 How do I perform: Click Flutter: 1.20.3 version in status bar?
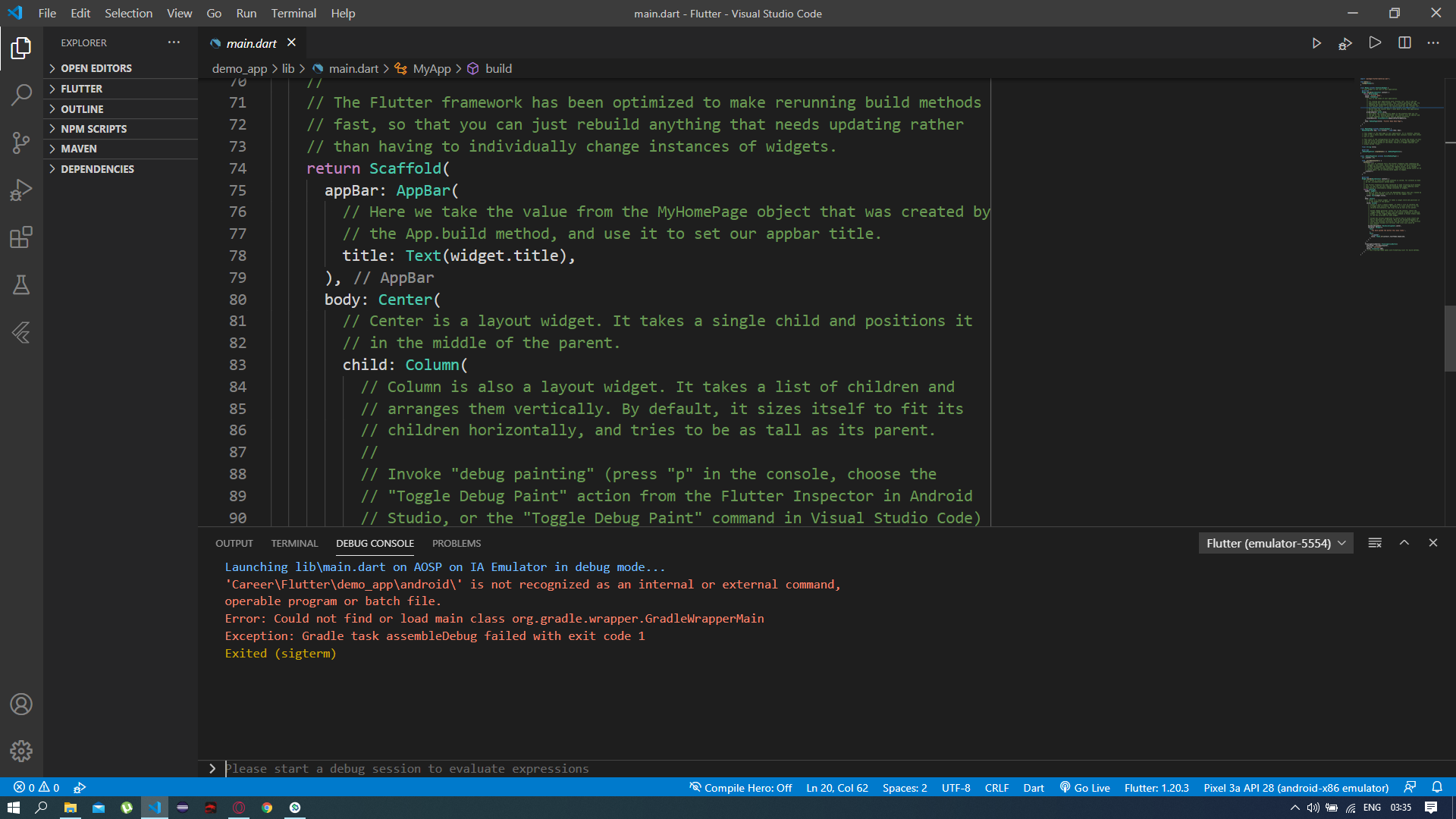(x=1156, y=787)
